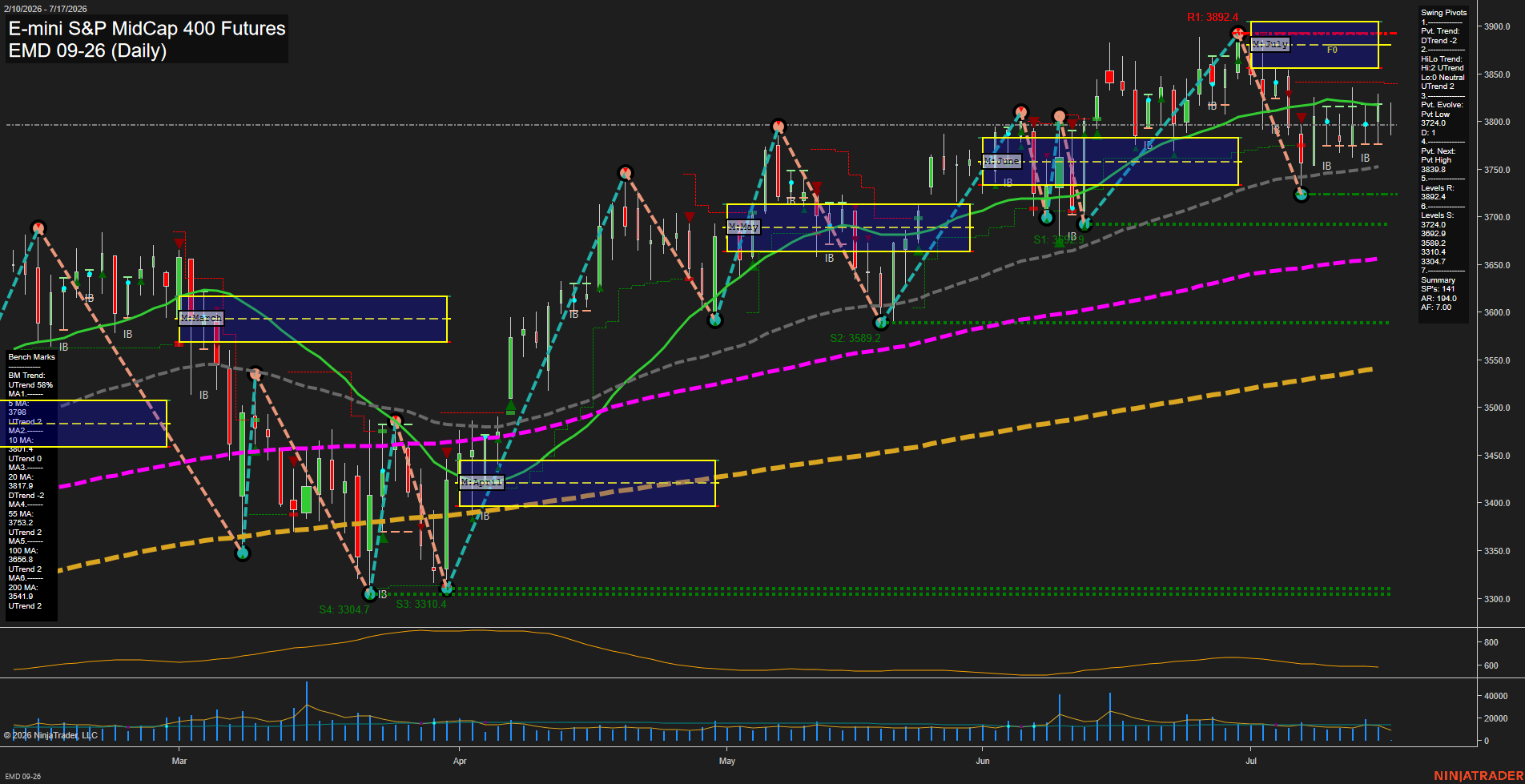Select the 200 MA: row
1525x784 pixels.
coord(22,588)
